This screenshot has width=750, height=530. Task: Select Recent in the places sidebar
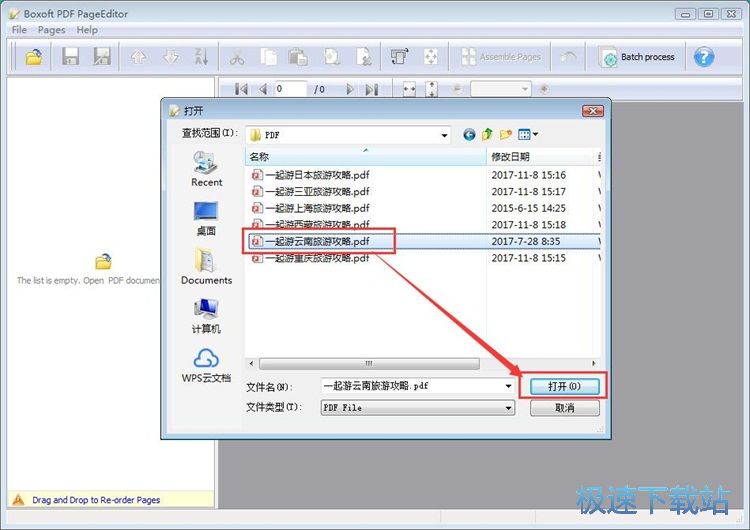coord(206,168)
